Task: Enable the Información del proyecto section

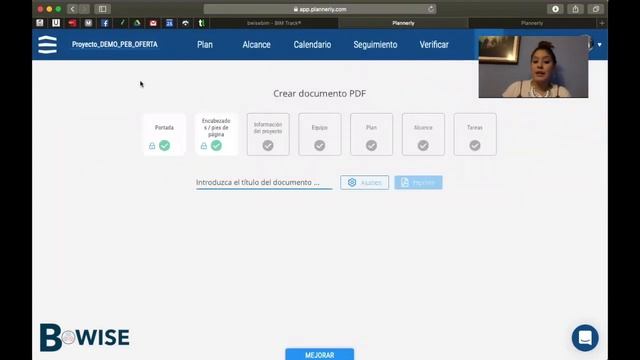Action: [x=268, y=145]
